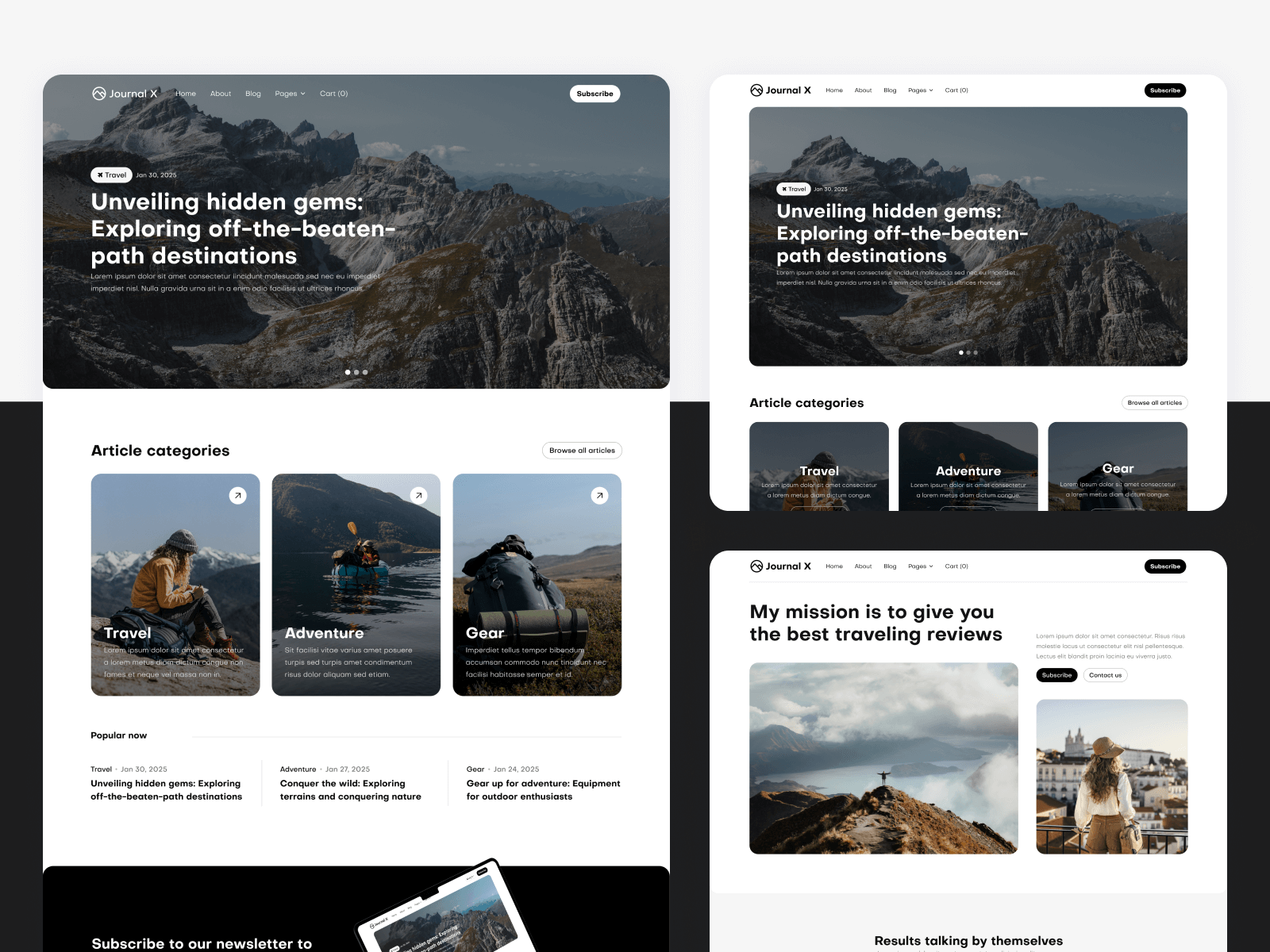
Task: Go to Home in left mockup nav
Action: point(186,94)
